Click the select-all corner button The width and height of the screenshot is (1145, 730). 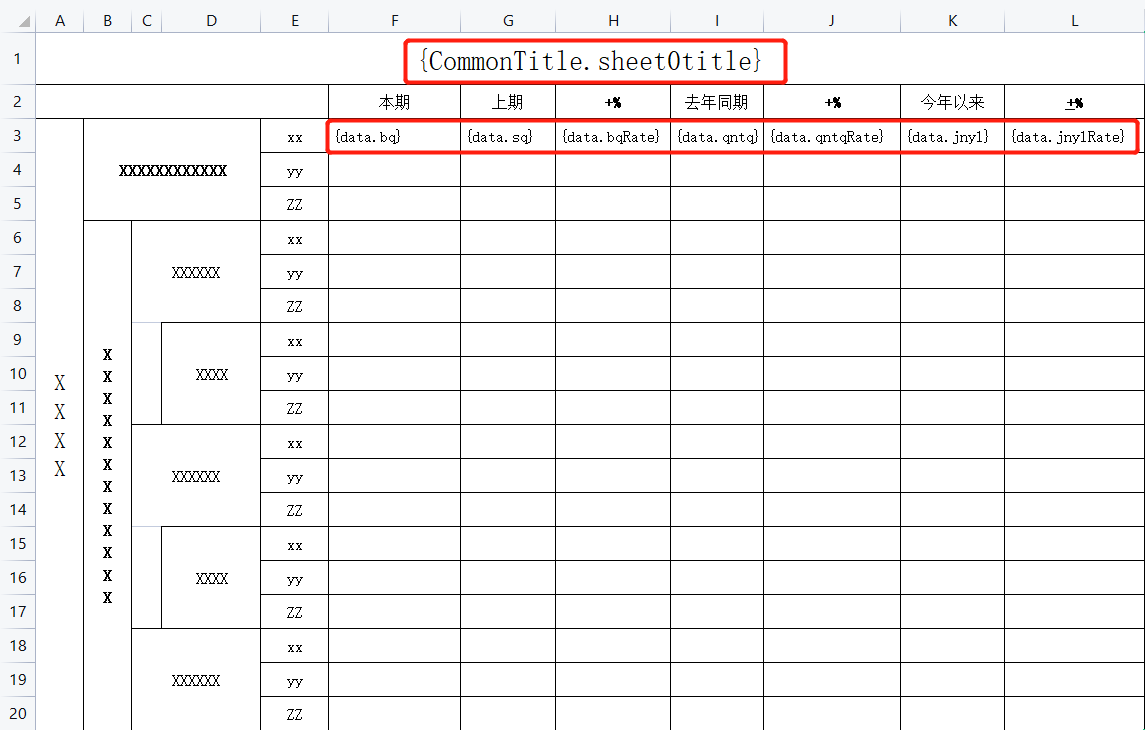[x=18, y=19]
